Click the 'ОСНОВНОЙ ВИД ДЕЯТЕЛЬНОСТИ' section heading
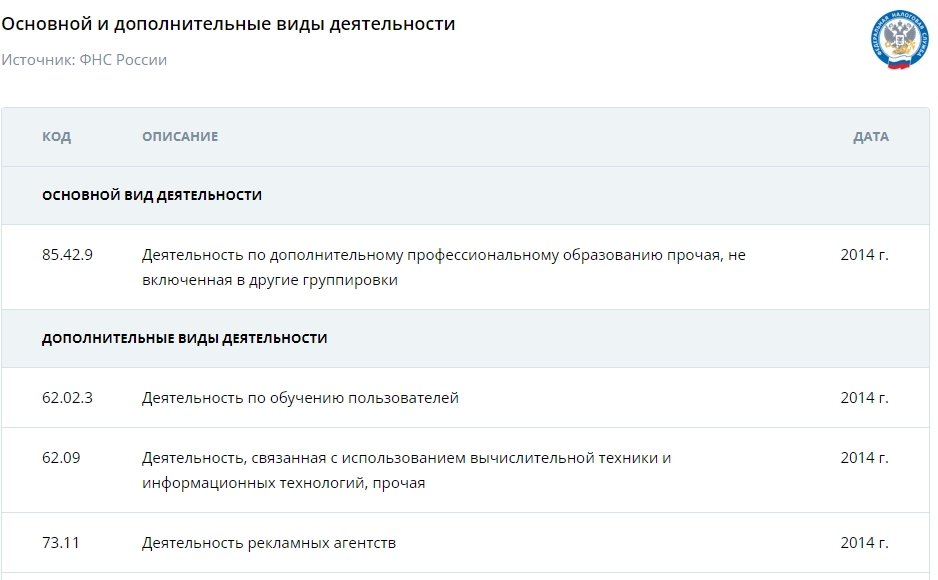 point(152,195)
